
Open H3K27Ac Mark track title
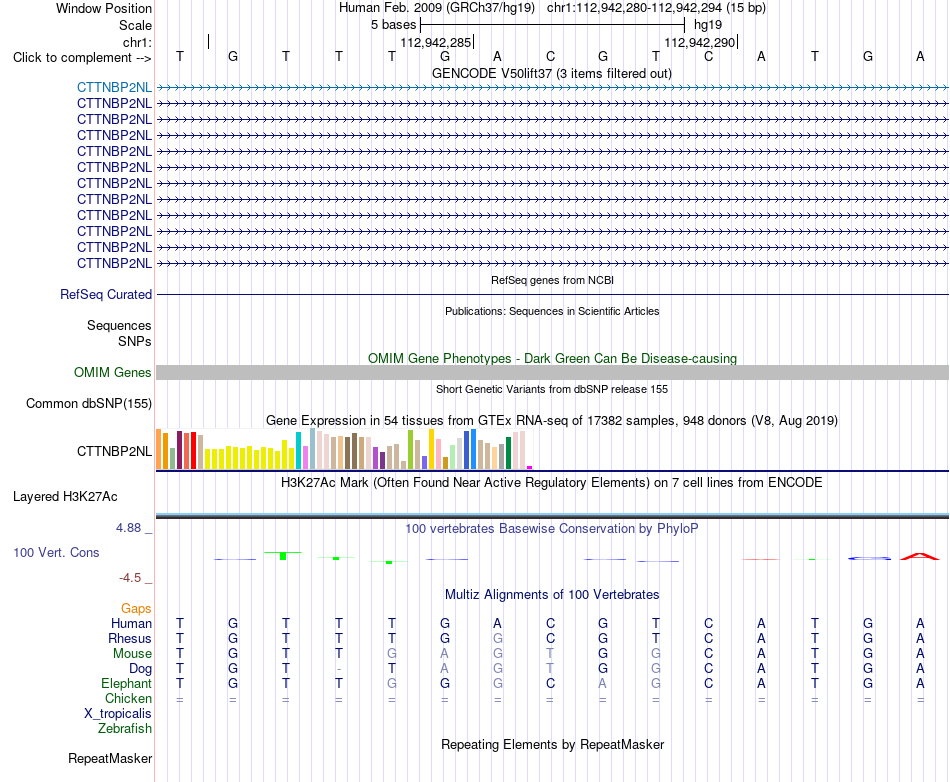click(551, 483)
